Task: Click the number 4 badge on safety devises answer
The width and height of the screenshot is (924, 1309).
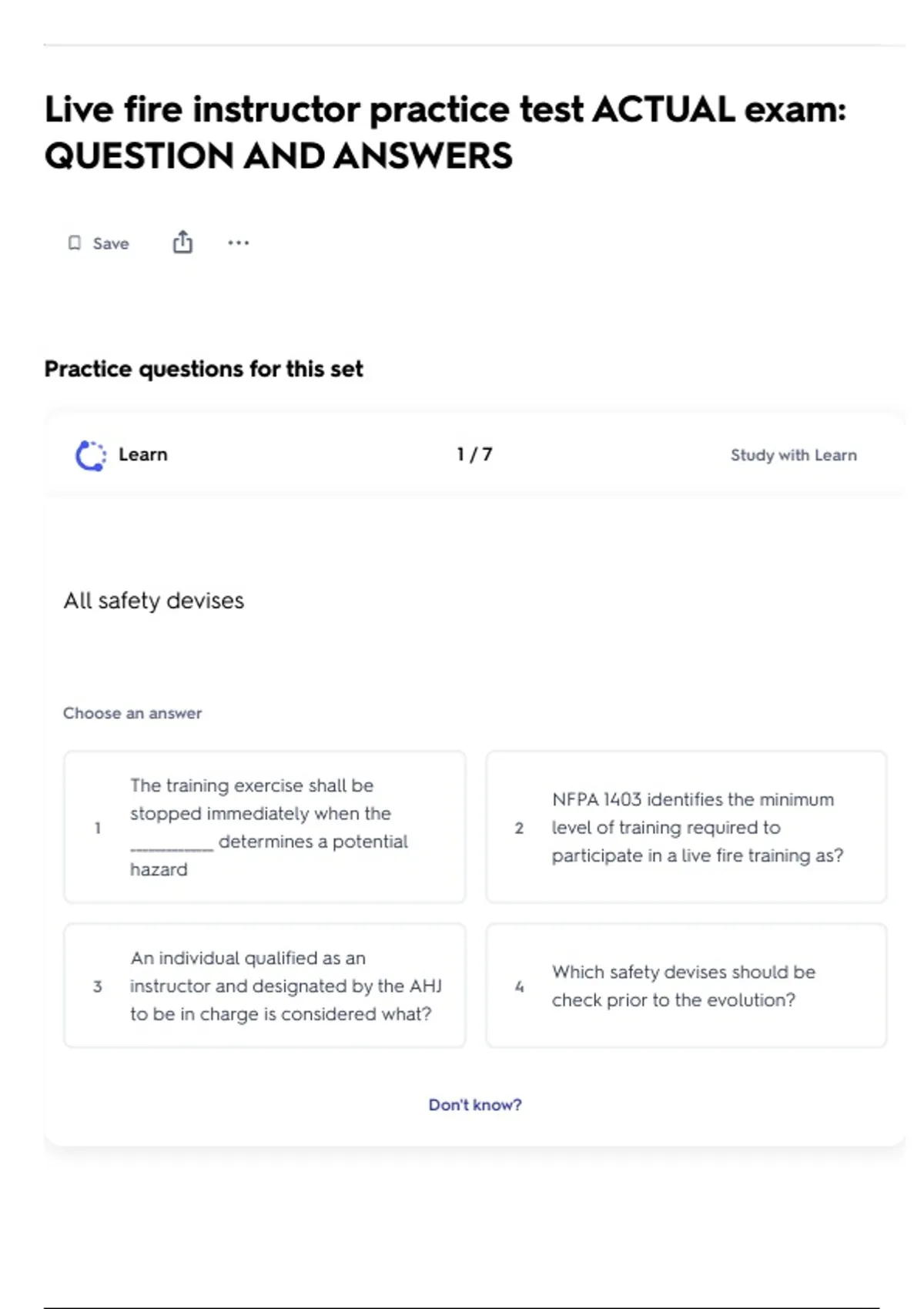Action: [x=519, y=986]
